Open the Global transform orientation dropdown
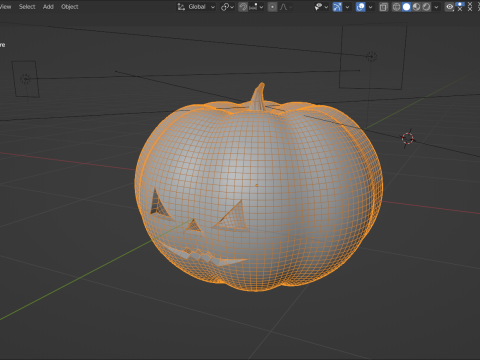This screenshot has width=480, height=360. point(196,7)
